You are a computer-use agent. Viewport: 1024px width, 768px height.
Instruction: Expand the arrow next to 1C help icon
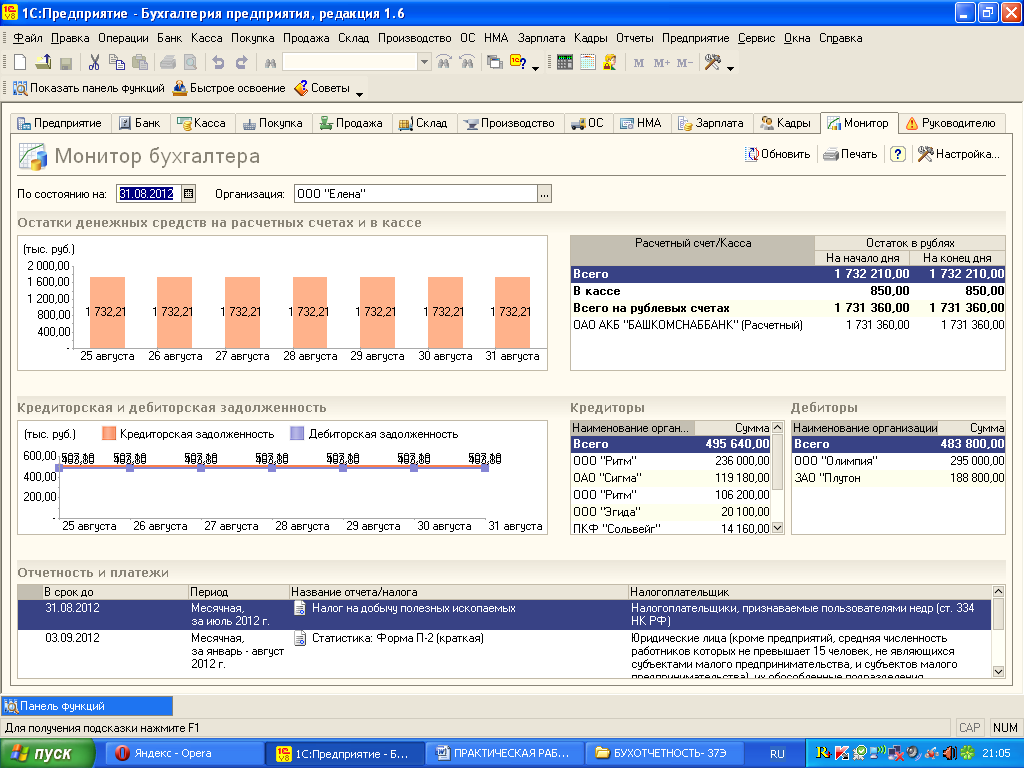pyautogui.click(x=536, y=68)
